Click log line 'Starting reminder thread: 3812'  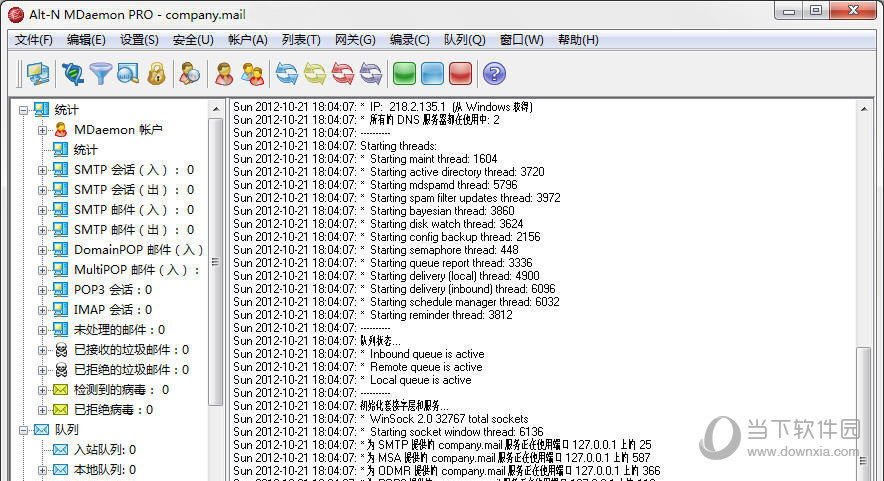point(441,315)
